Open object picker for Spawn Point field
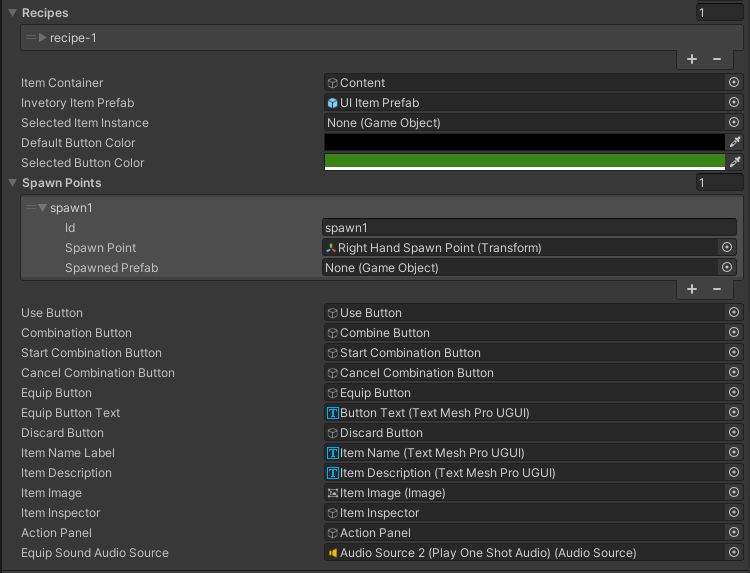Image resolution: width=750 pixels, height=573 pixels. (727, 247)
